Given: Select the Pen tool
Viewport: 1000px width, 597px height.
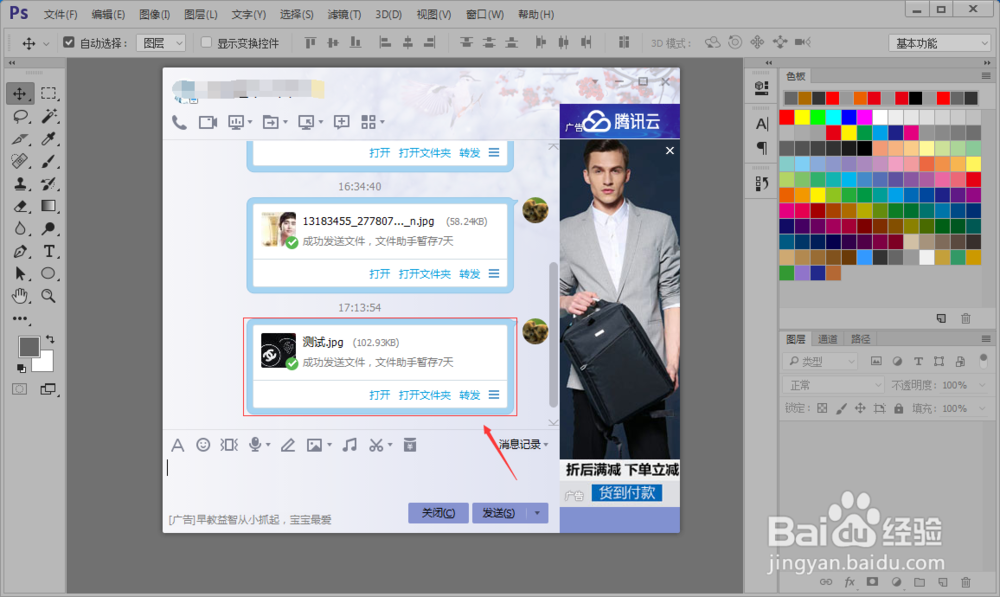Looking at the screenshot, I should (x=20, y=251).
